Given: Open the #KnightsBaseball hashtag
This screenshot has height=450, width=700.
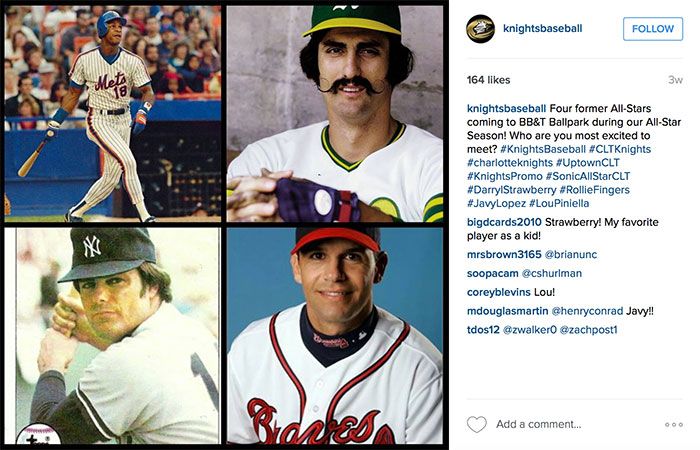Looking at the screenshot, I should tap(543, 149).
